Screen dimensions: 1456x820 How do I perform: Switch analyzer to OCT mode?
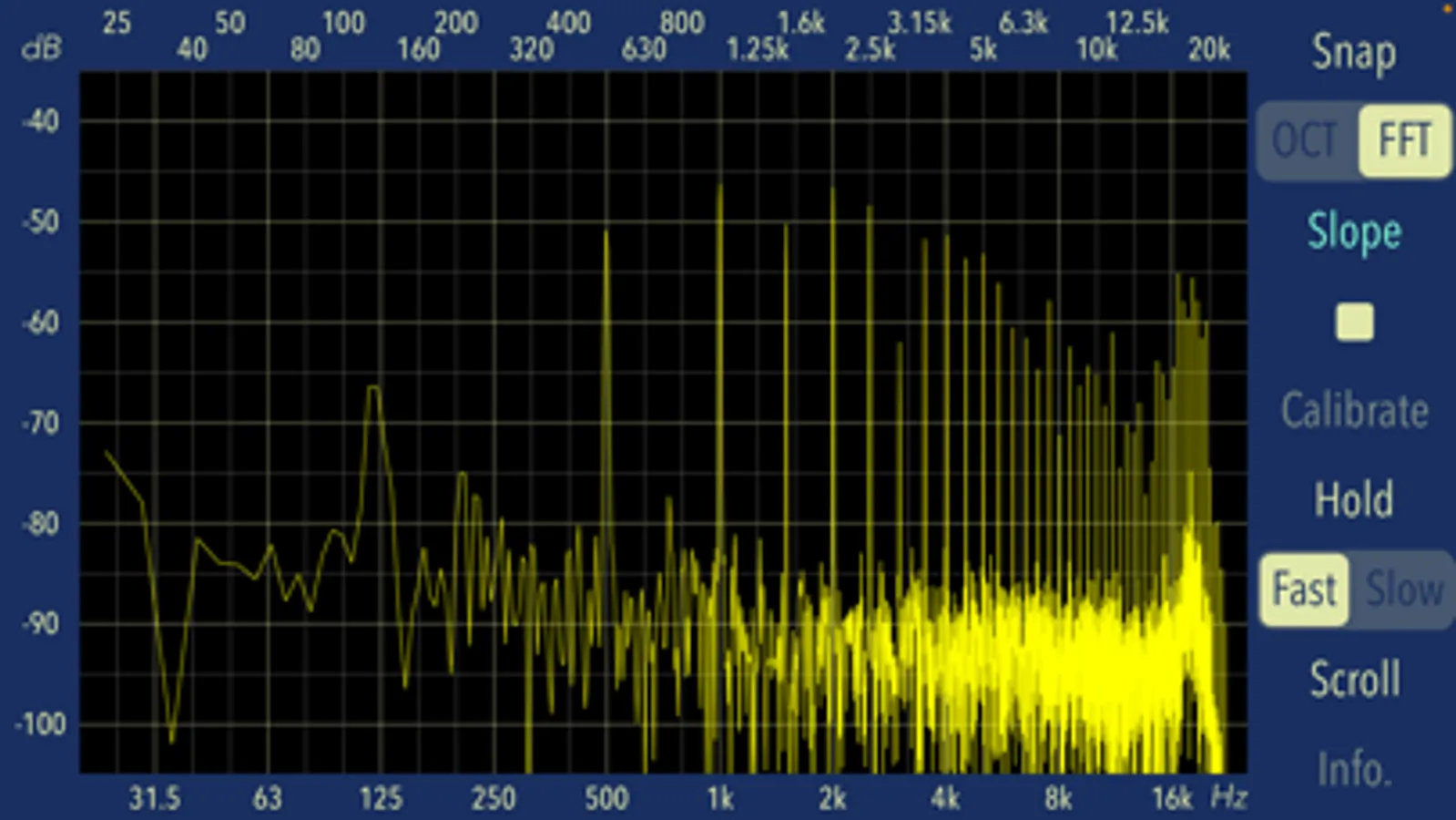click(1305, 141)
